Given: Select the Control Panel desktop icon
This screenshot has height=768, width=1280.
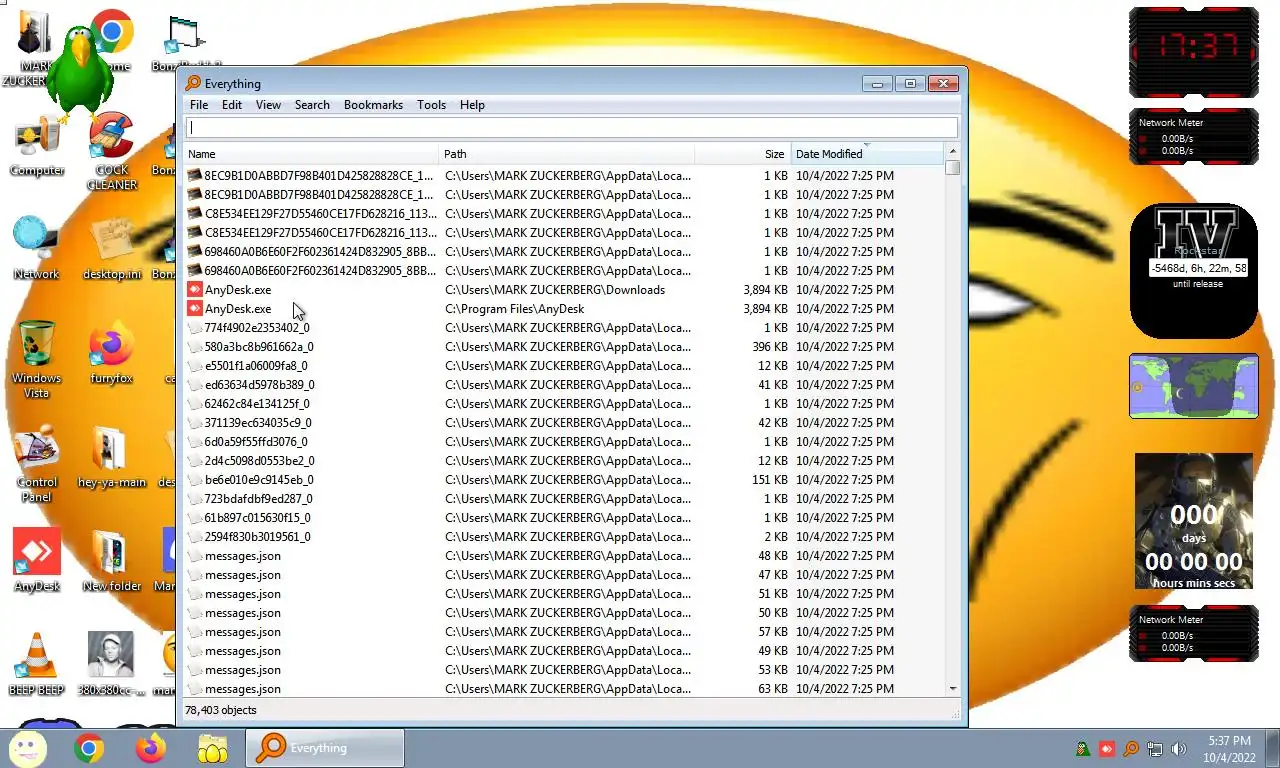Looking at the screenshot, I should tap(37, 465).
